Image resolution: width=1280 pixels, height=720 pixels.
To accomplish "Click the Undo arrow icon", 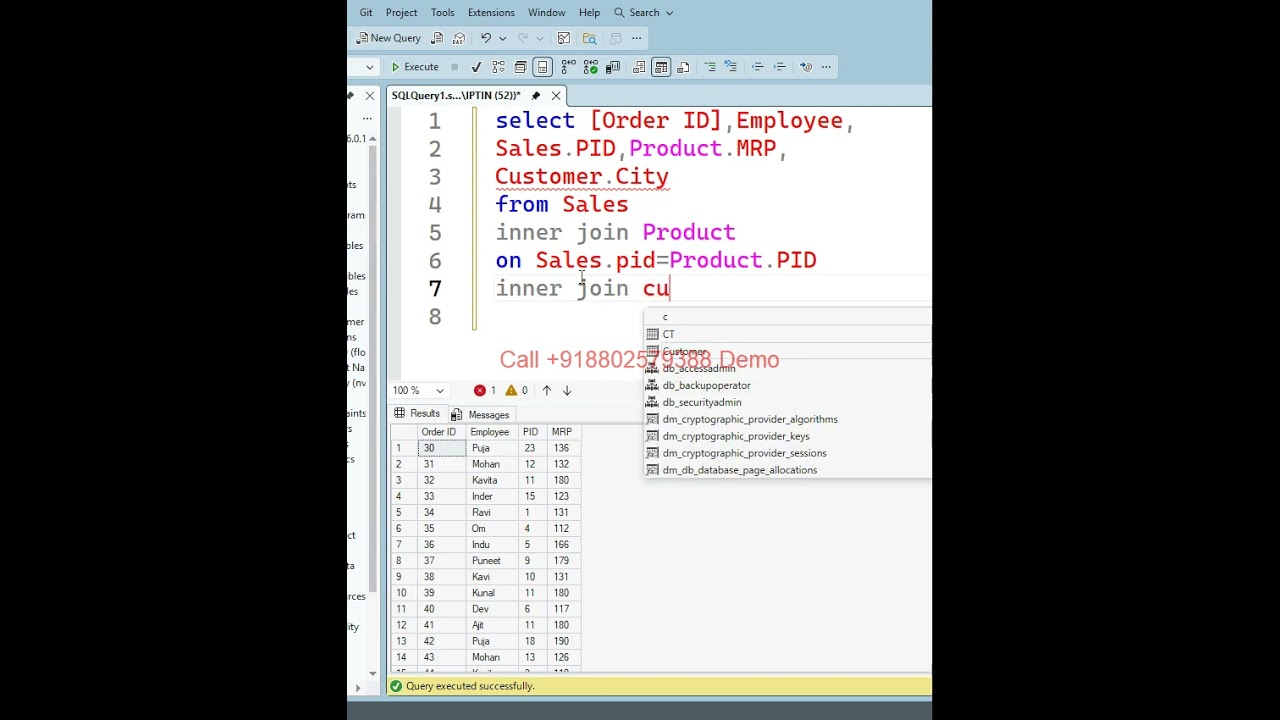I will [486, 38].
